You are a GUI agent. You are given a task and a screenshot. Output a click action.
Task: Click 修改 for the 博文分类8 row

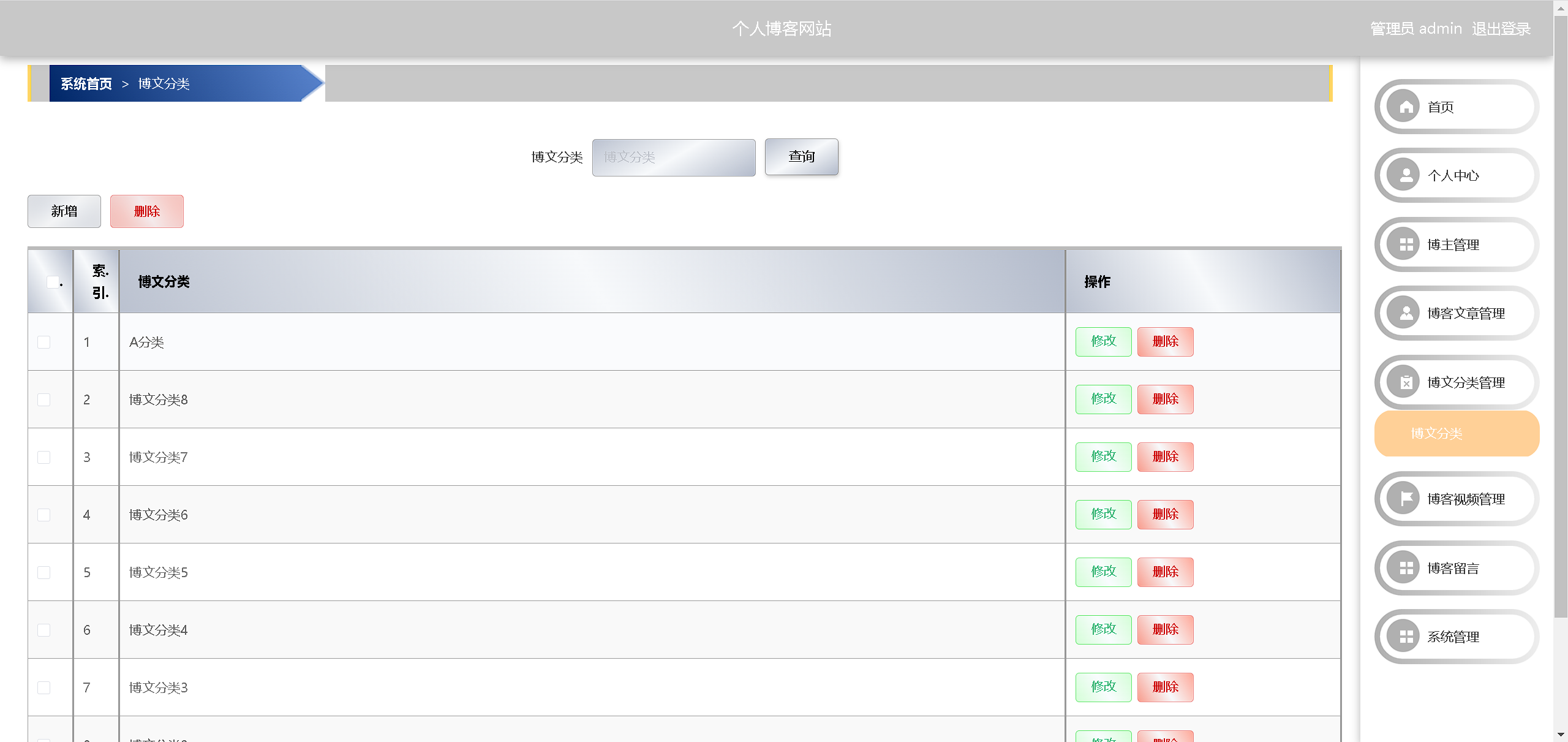1103,399
